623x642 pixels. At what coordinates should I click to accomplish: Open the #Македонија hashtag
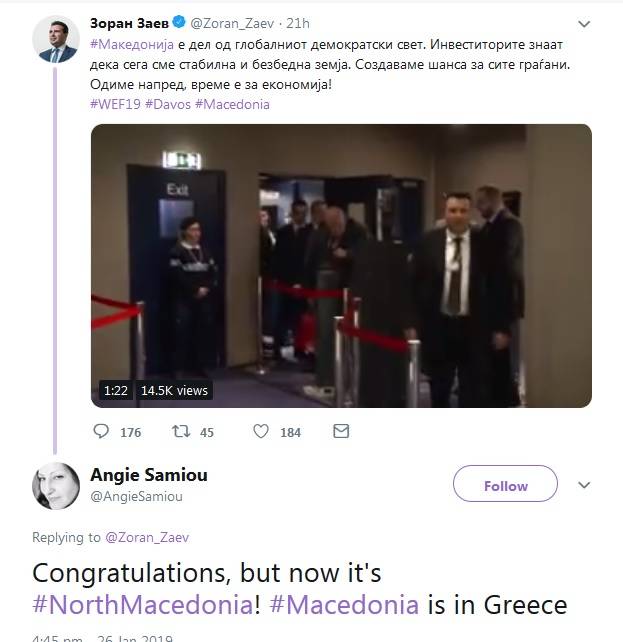click(132, 44)
